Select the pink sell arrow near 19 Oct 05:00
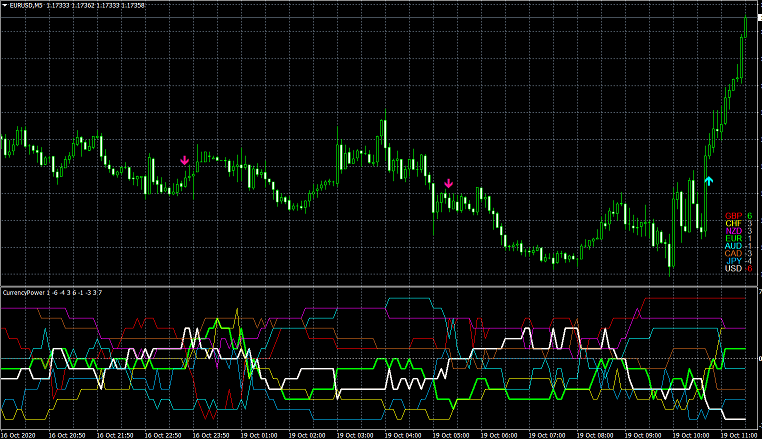 [449, 183]
